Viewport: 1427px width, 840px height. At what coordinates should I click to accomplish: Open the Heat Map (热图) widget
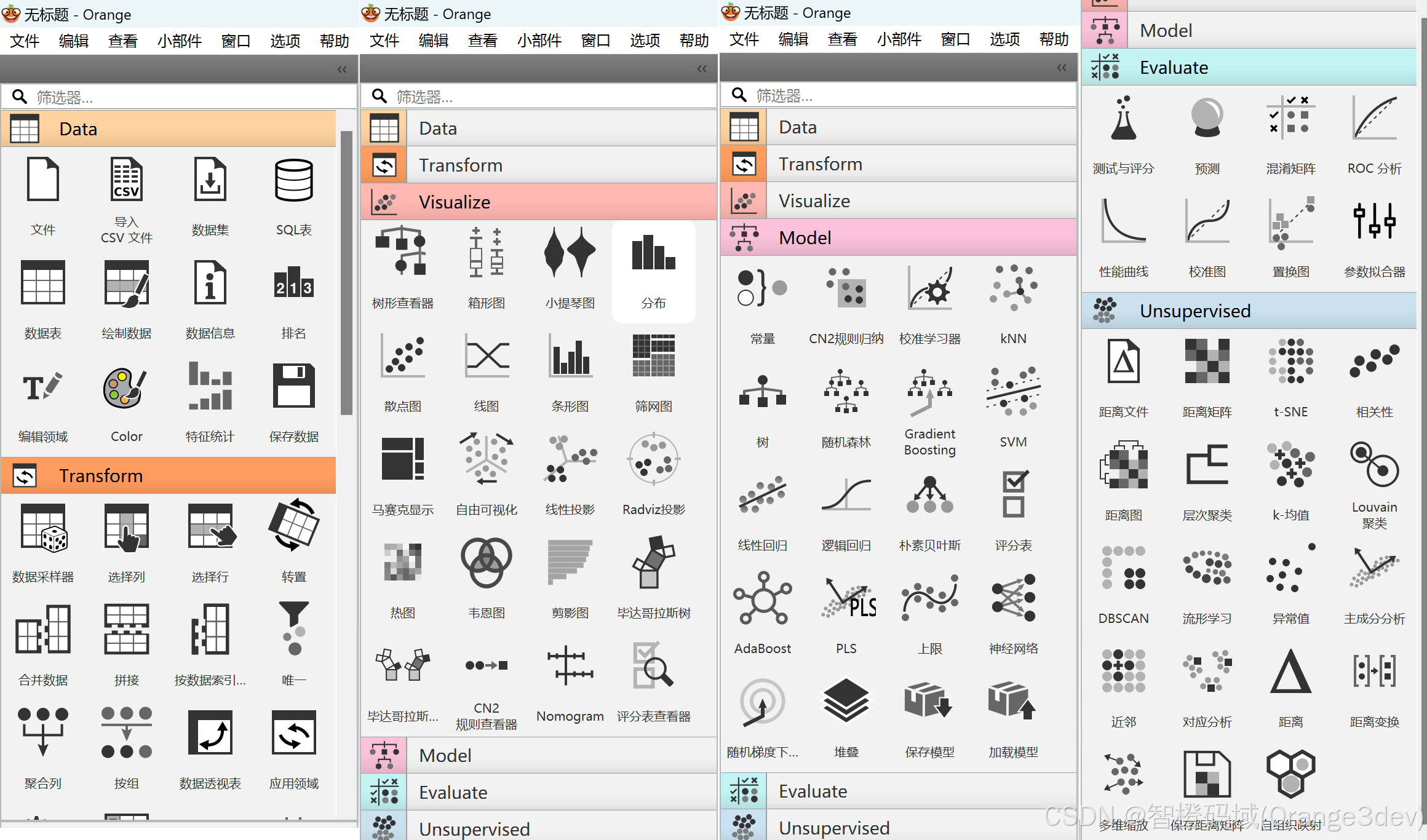402,563
